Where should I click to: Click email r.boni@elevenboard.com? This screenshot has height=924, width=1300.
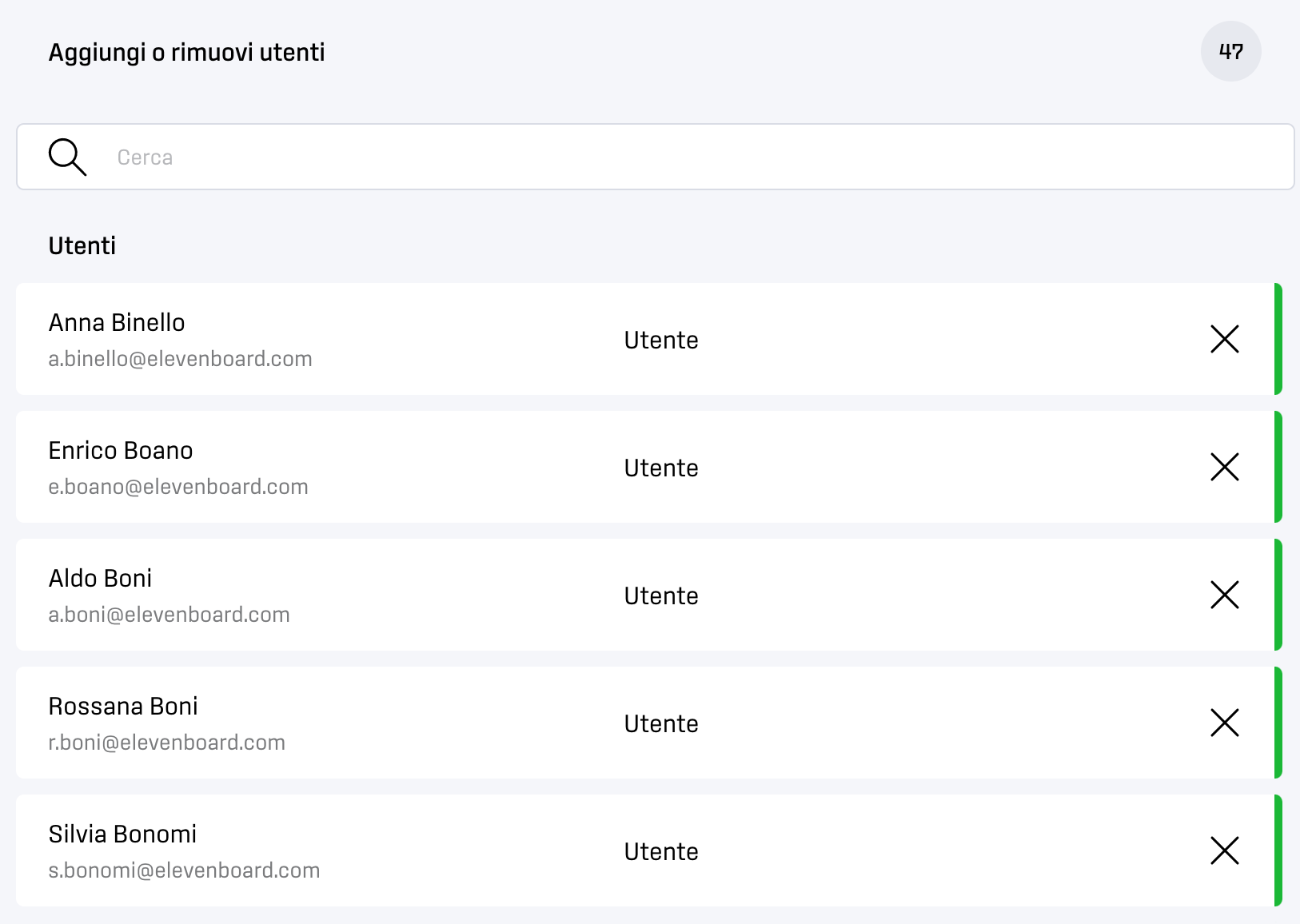166,743
